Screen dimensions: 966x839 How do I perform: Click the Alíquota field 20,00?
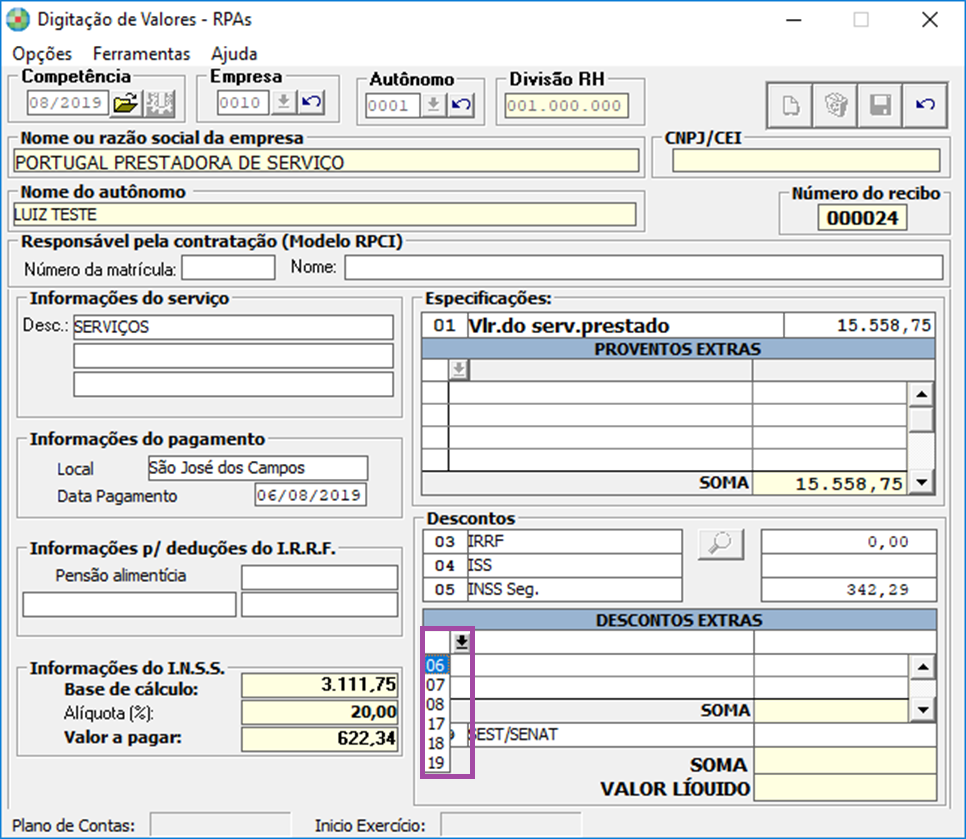pyautogui.click(x=320, y=712)
